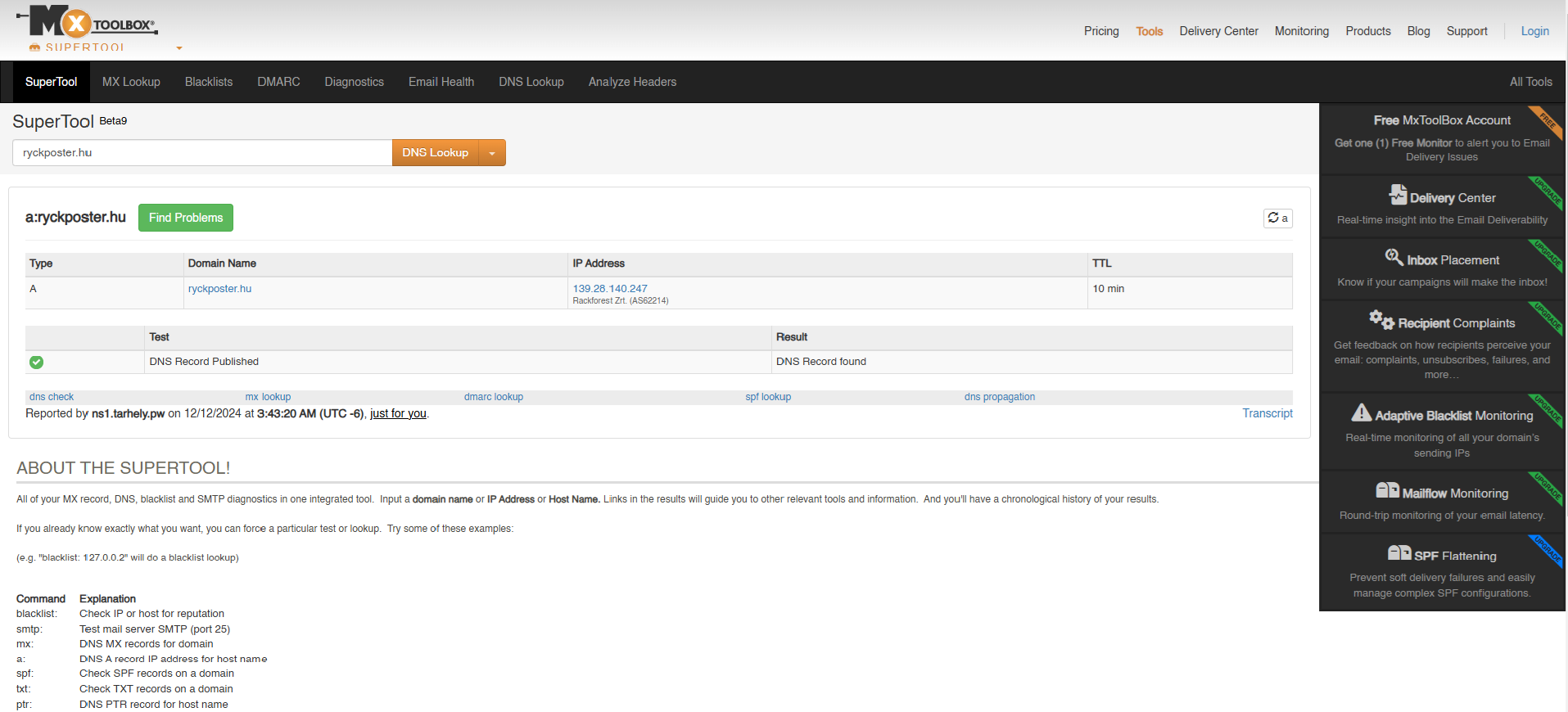Go to Pricing in the top menu
The height and width of the screenshot is (712, 1568).
point(1101,31)
